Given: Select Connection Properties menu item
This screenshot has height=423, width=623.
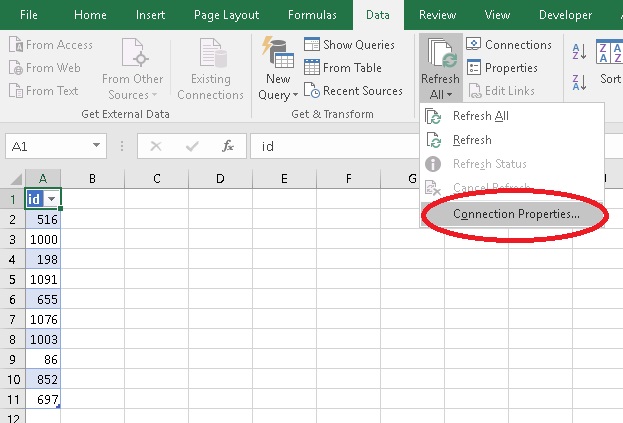Looking at the screenshot, I should (515, 214).
